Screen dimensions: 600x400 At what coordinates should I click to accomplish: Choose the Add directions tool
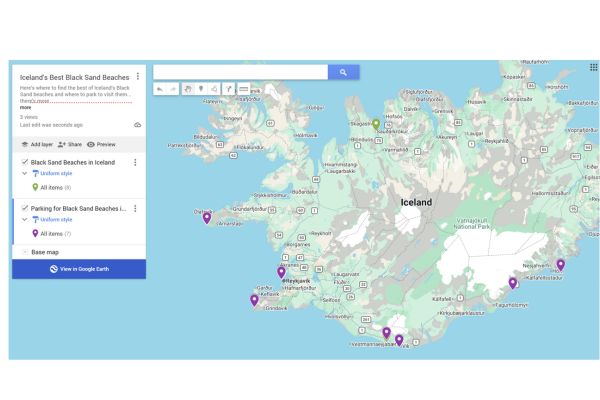point(228,89)
